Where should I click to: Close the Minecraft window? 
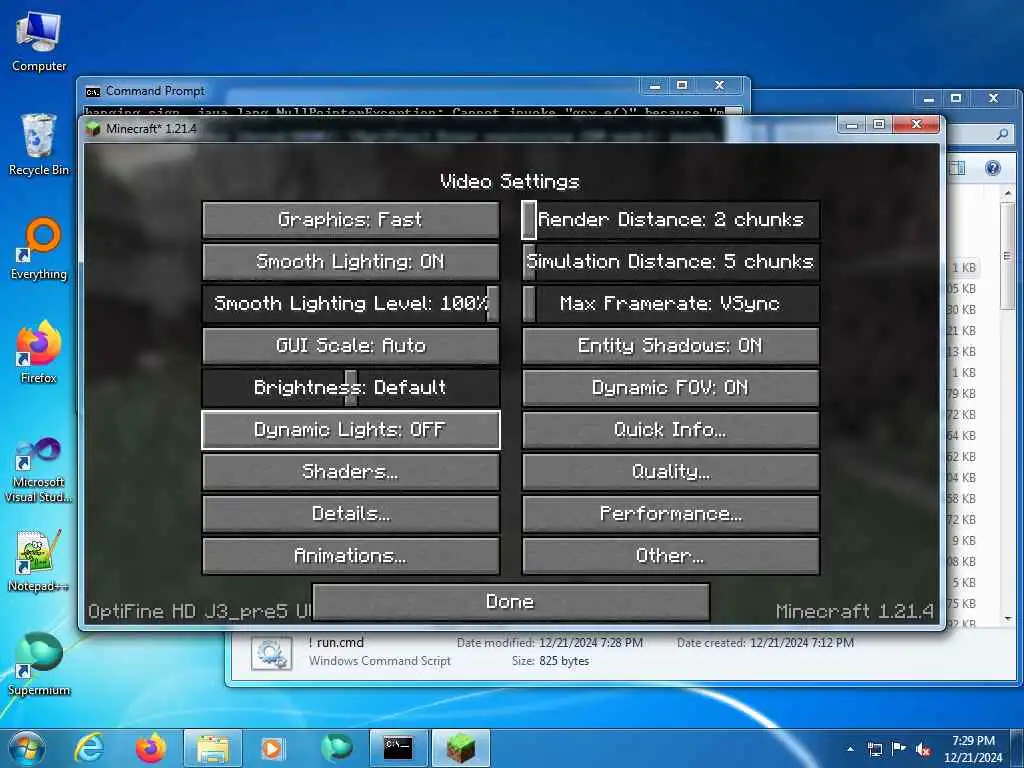[x=916, y=123]
